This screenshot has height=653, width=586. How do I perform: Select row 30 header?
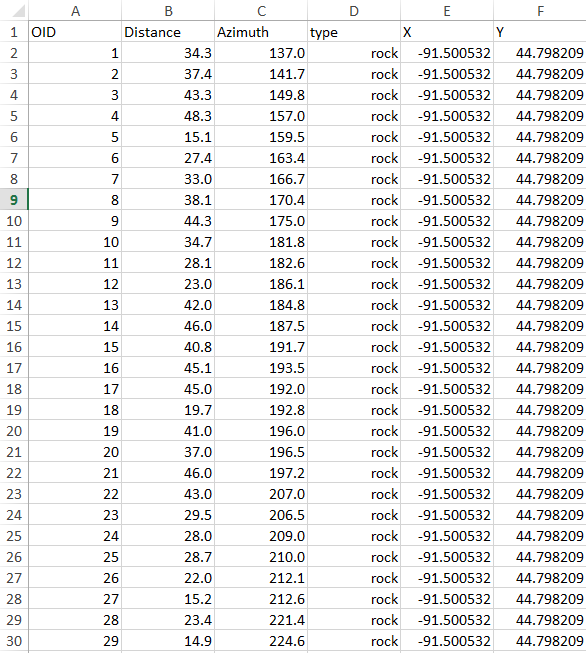tap(14, 641)
